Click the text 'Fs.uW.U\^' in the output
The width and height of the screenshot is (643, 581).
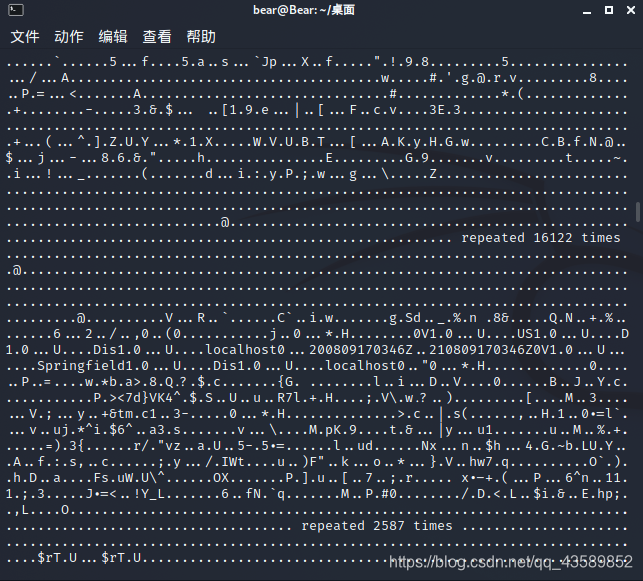[129, 478]
